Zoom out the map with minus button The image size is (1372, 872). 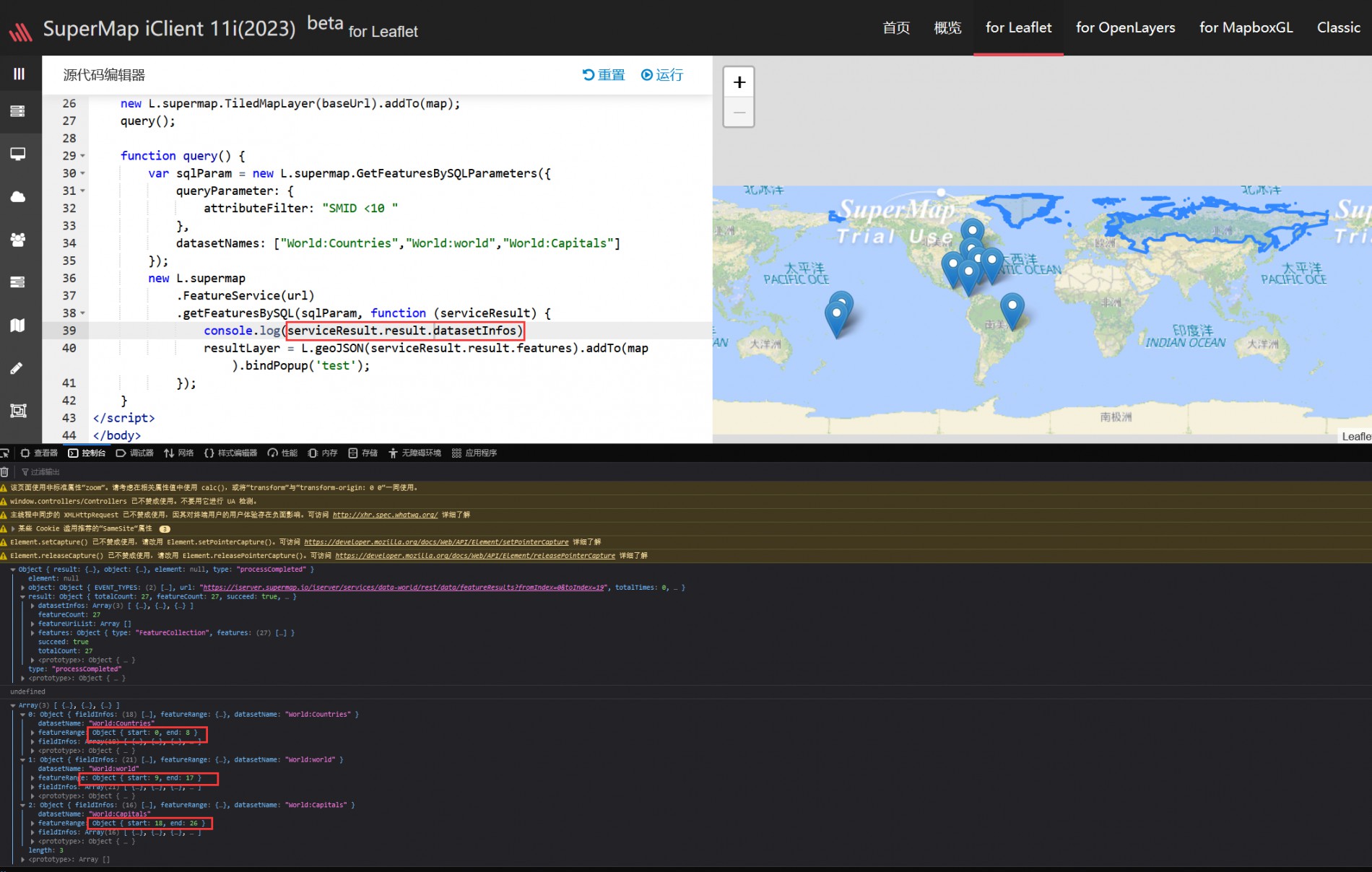[x=739, y=113]
